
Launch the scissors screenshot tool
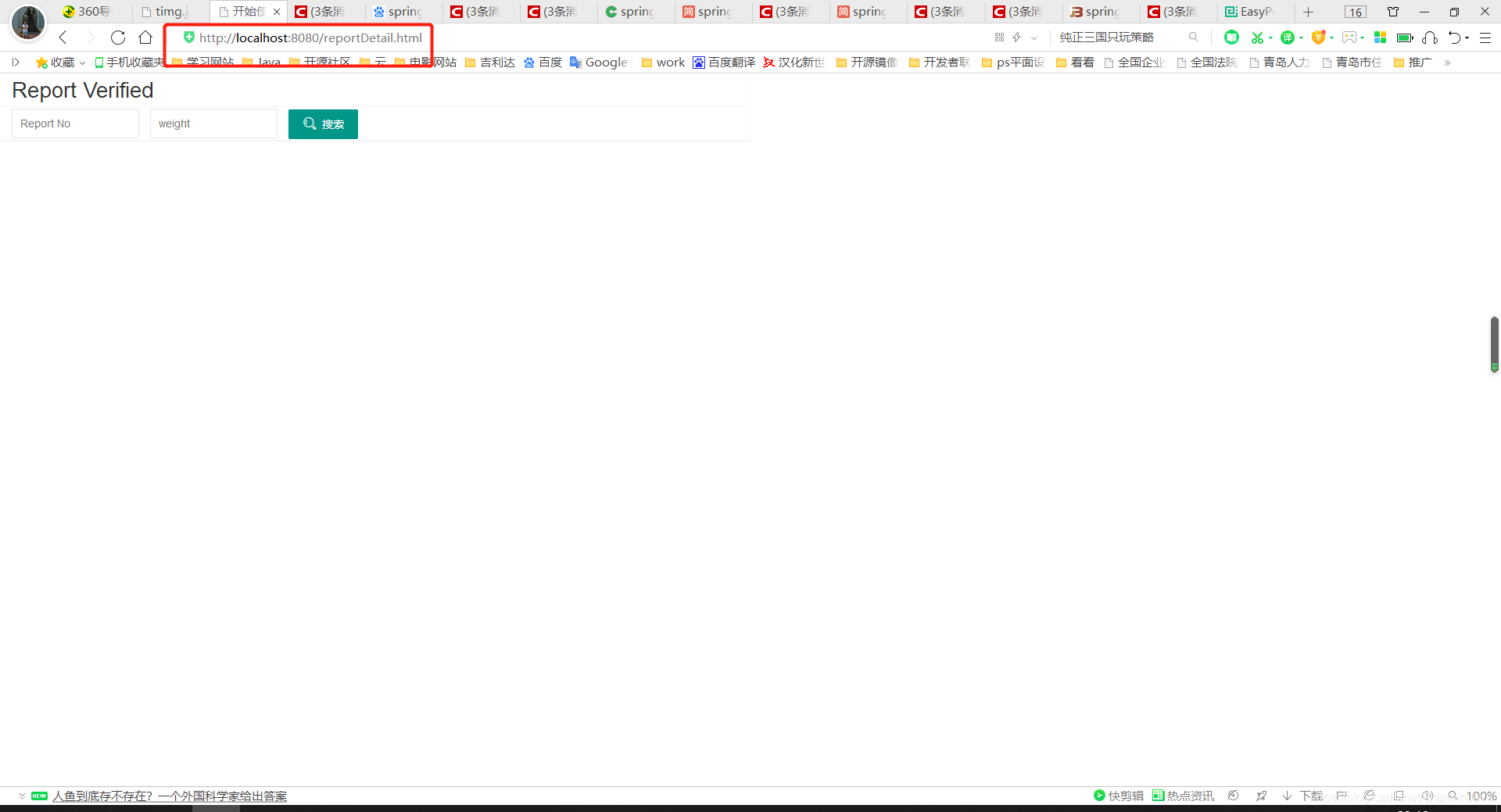tap(1257, 38)
